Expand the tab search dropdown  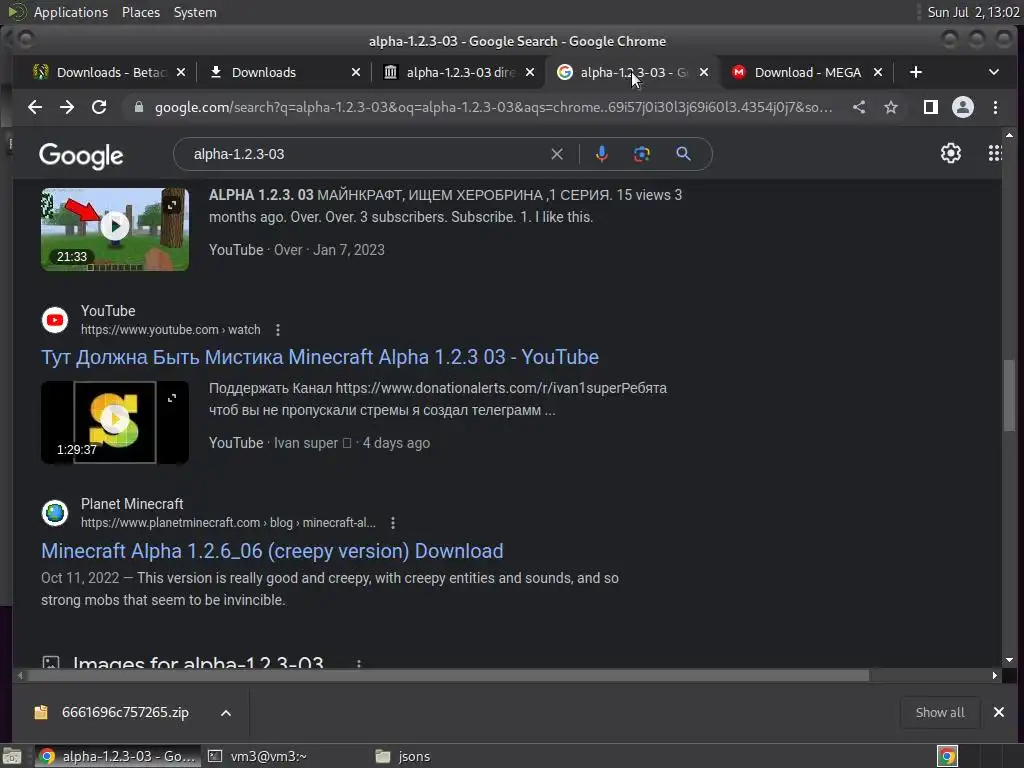click(993, 72)
